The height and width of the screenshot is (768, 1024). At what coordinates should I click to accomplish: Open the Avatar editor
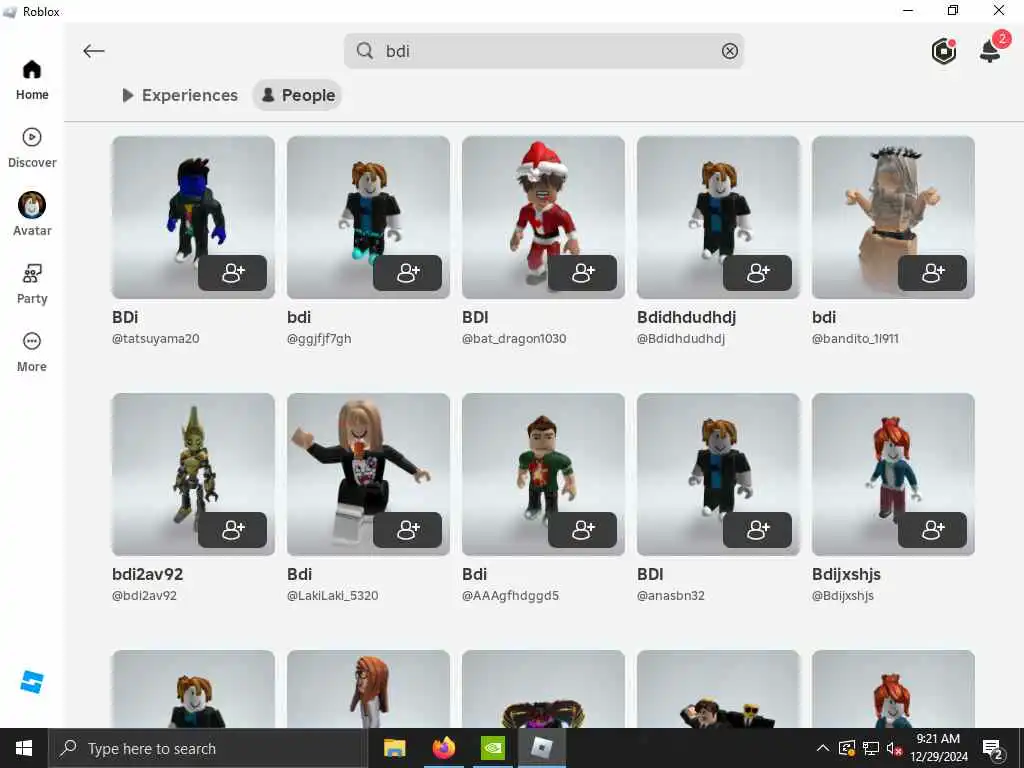32,215
